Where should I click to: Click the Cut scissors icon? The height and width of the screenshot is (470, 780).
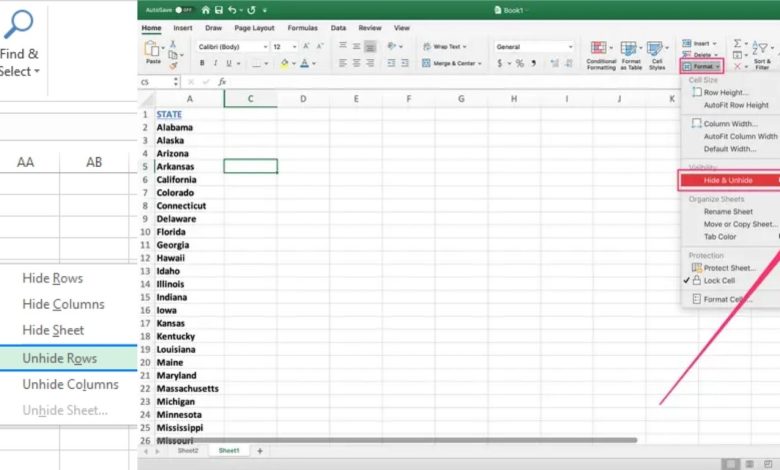click(x=173, y=44)
